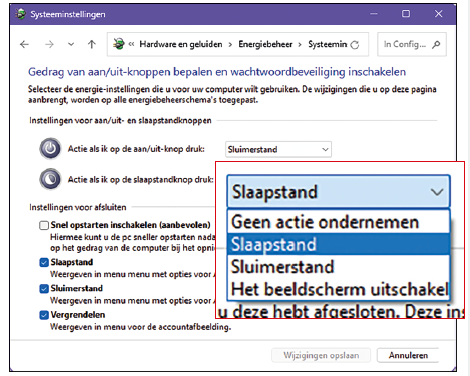
Task: Open Energiebeheer in the breadcrumb
Action: click(265, 44)
